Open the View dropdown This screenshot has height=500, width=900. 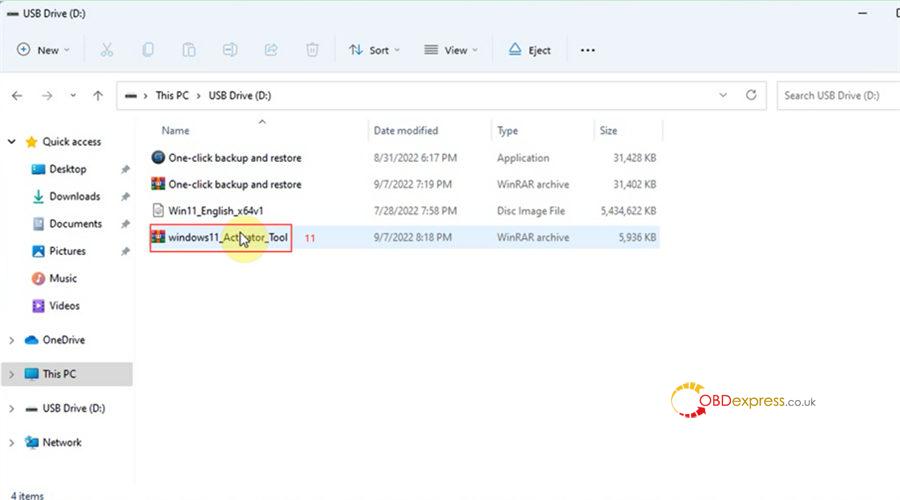(x=451, y=50)
